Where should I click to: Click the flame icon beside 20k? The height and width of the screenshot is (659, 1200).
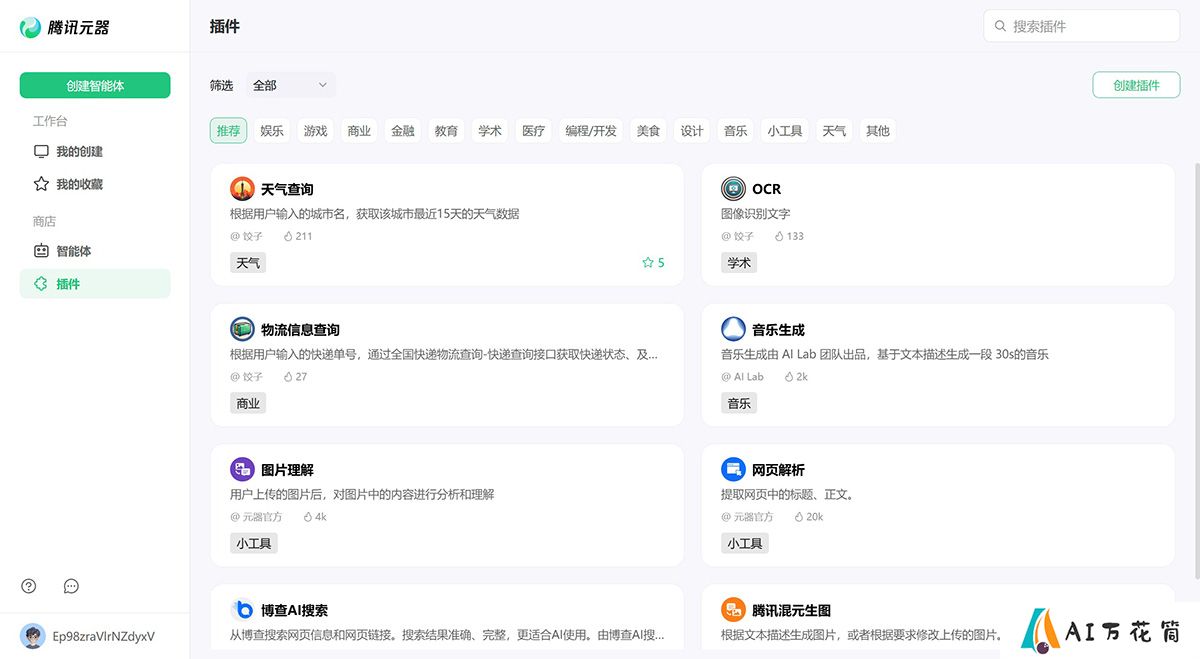coord(799,517)
